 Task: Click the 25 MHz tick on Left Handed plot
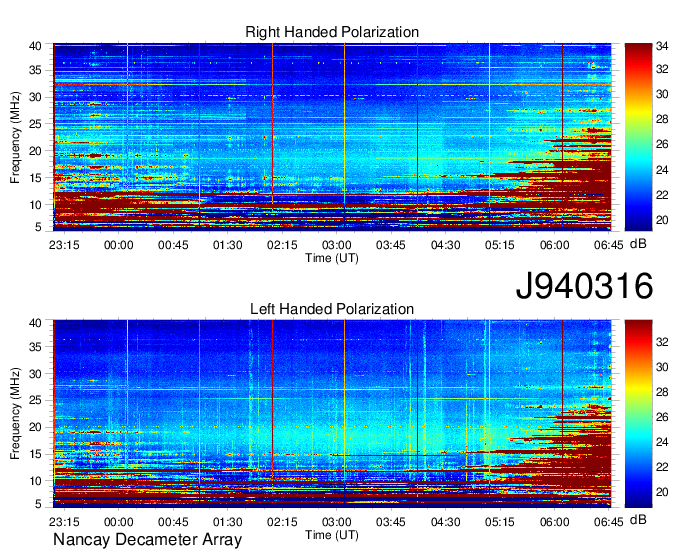pyautogui.click(x=35, y=400)
